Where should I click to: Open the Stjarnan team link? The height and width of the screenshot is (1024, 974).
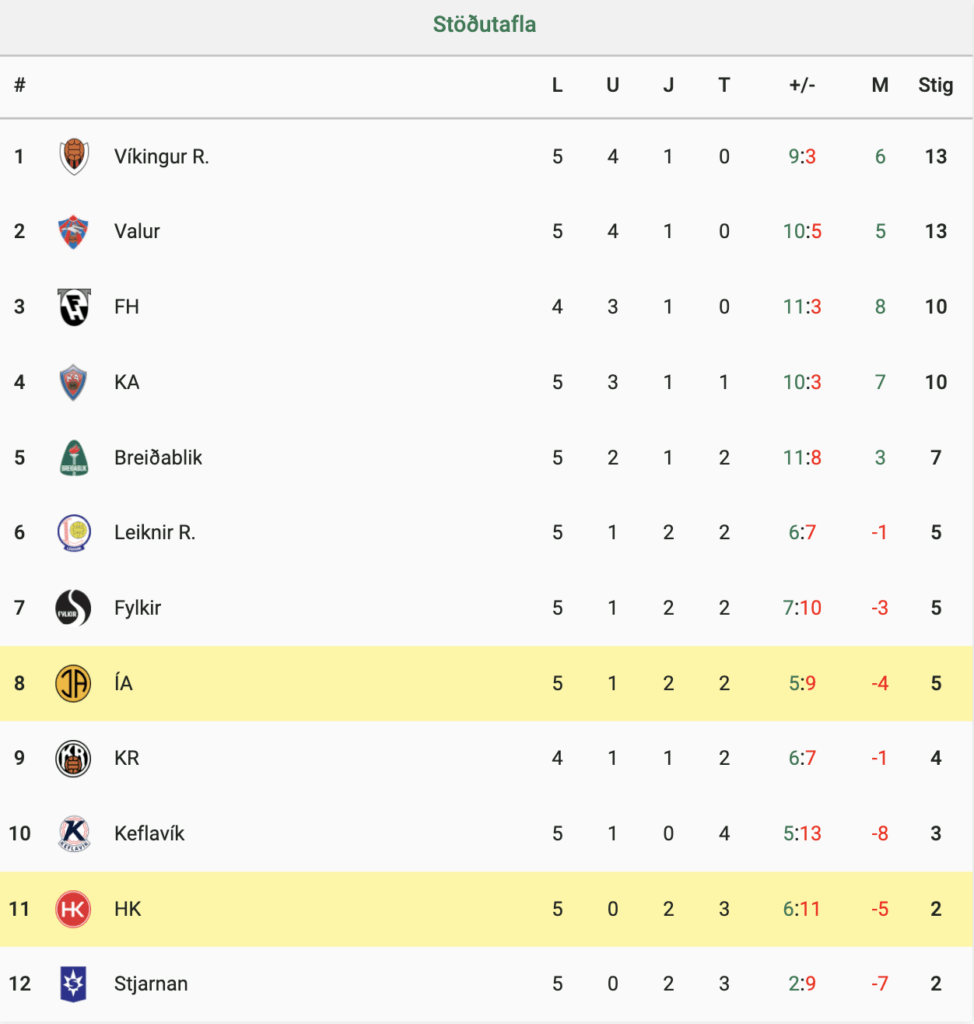(151, 984)
